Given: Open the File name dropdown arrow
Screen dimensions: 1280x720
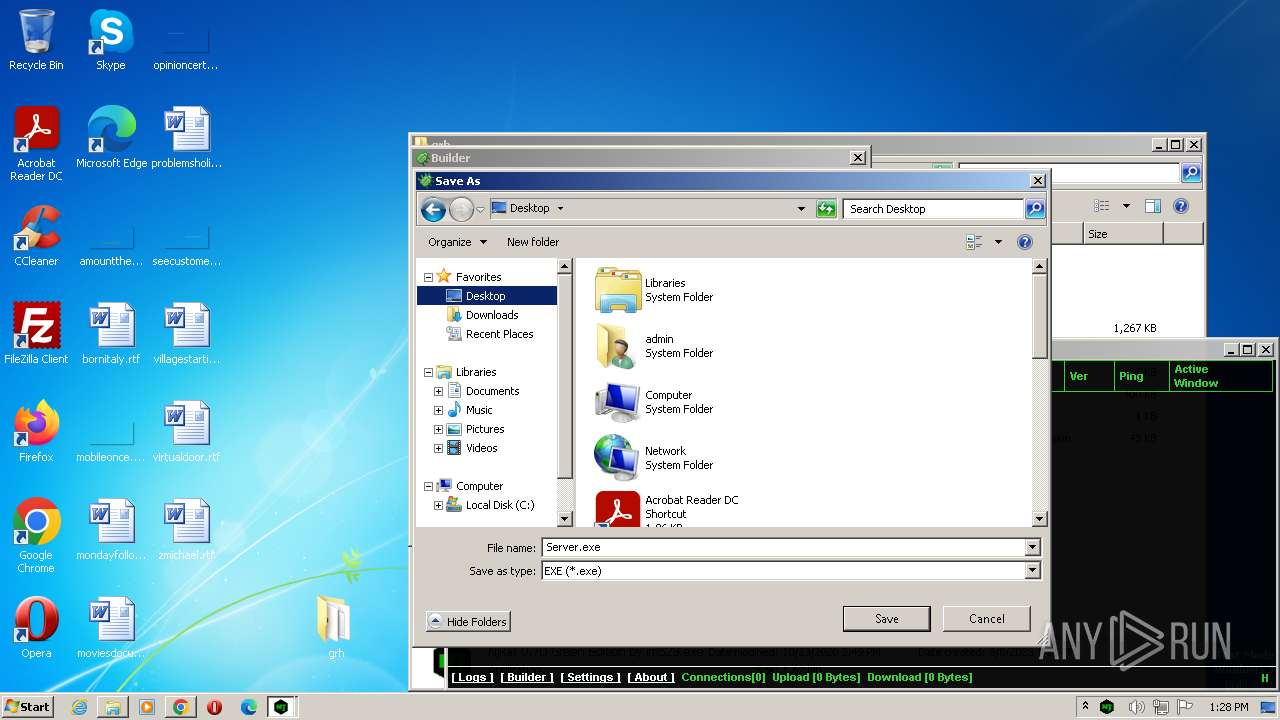Looking at the screenshot, I should coord(1032,547).
